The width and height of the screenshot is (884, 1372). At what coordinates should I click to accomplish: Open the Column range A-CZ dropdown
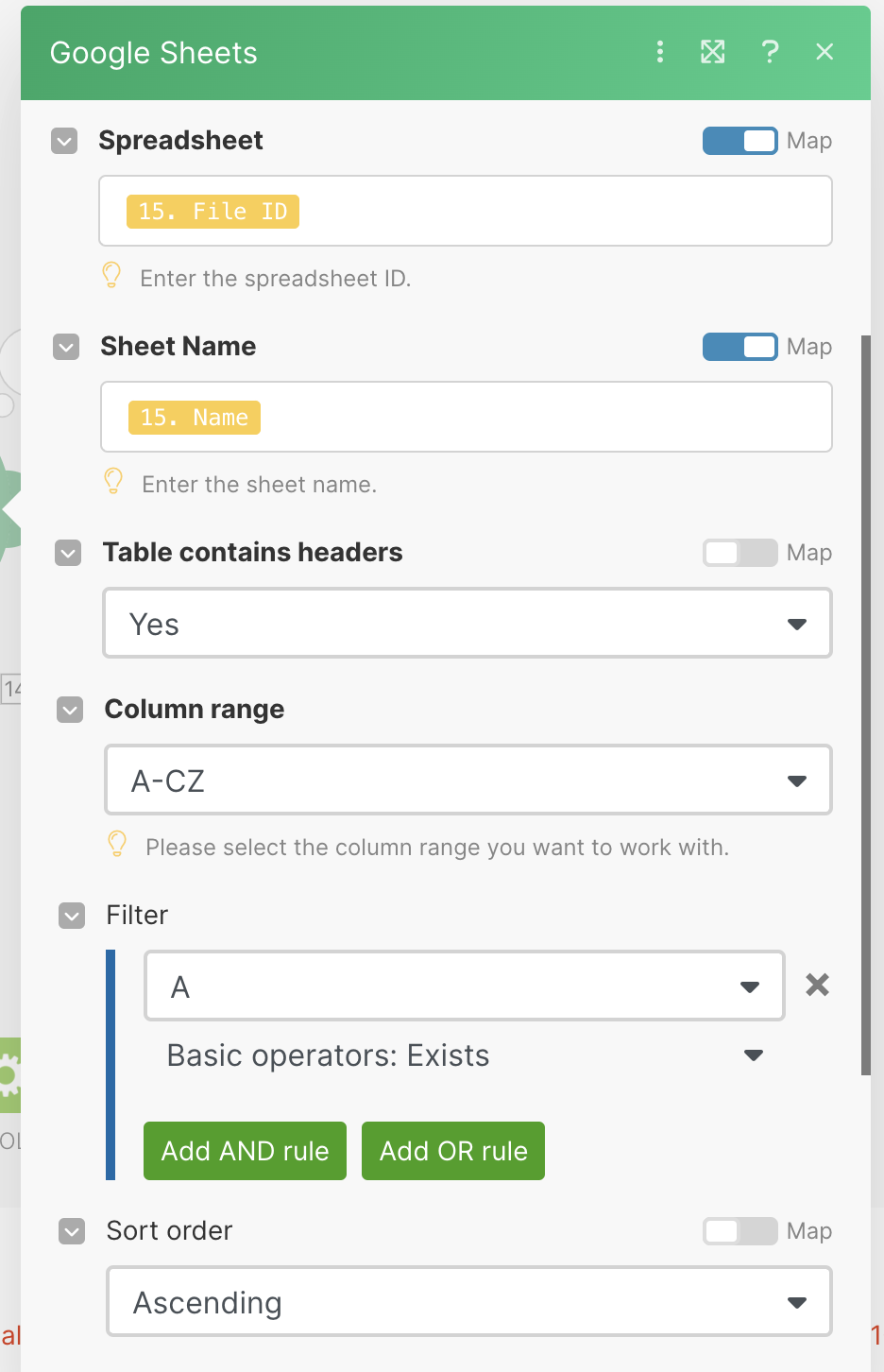[x=467, y=780]
